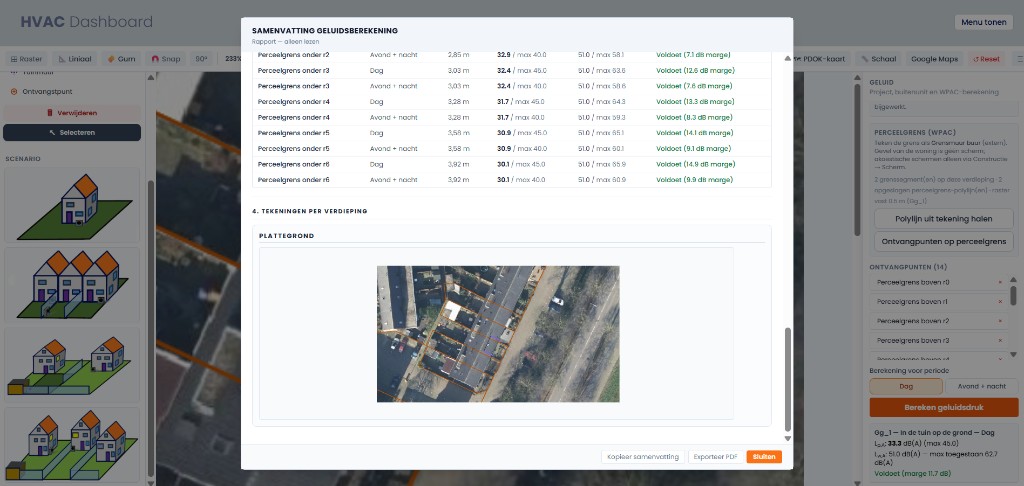
Task: Click the left panel scroll up arrow
Action: pyautogui.click(x=151, y=77)
